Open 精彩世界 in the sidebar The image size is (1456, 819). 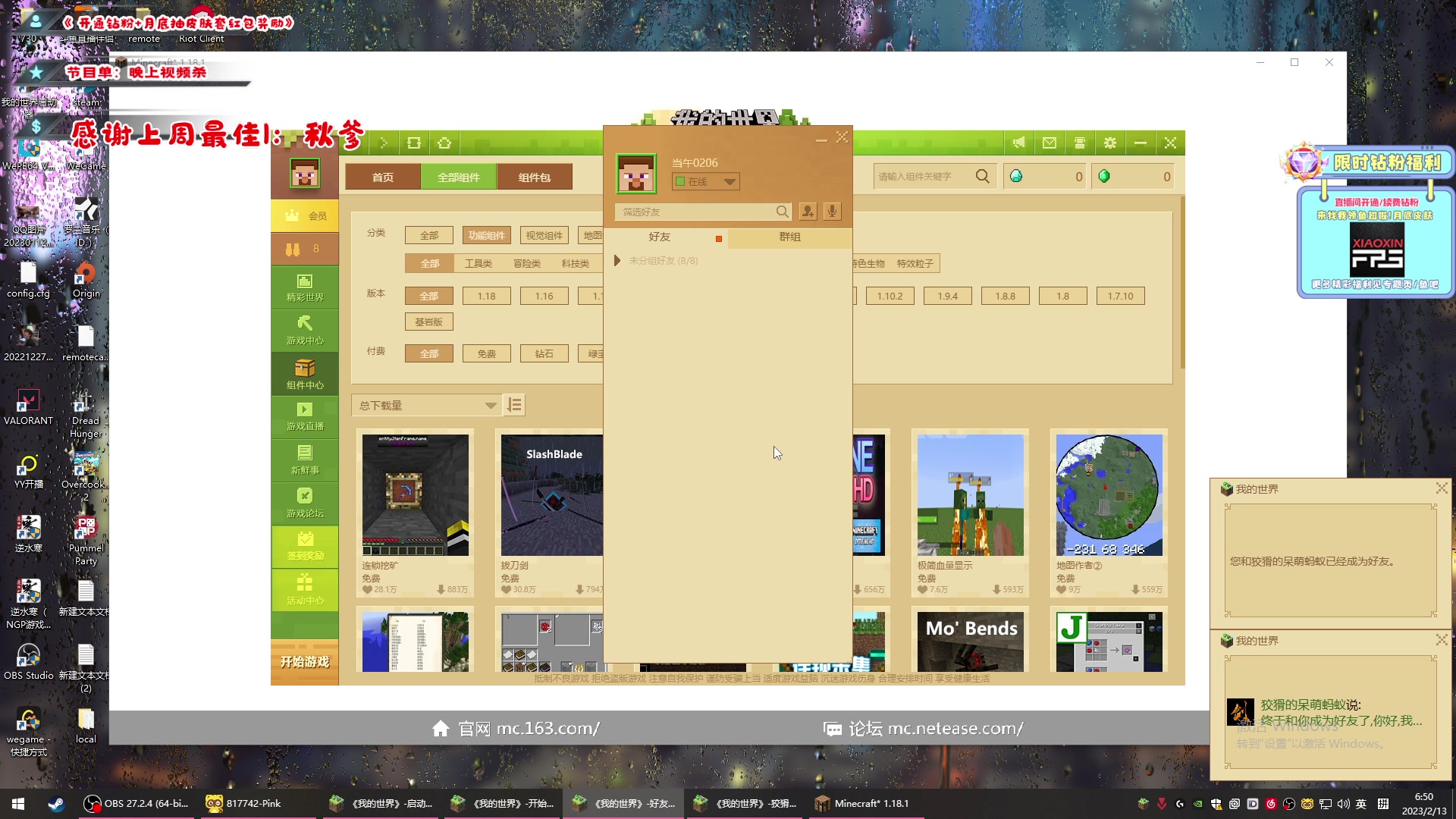pos(305,287)
